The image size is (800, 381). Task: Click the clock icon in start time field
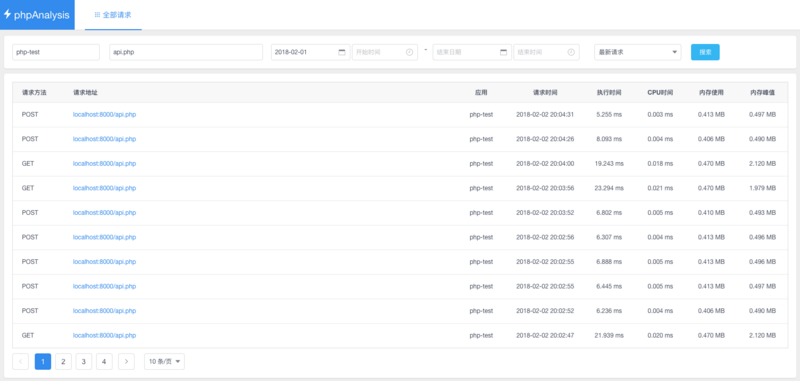(409, 52)
